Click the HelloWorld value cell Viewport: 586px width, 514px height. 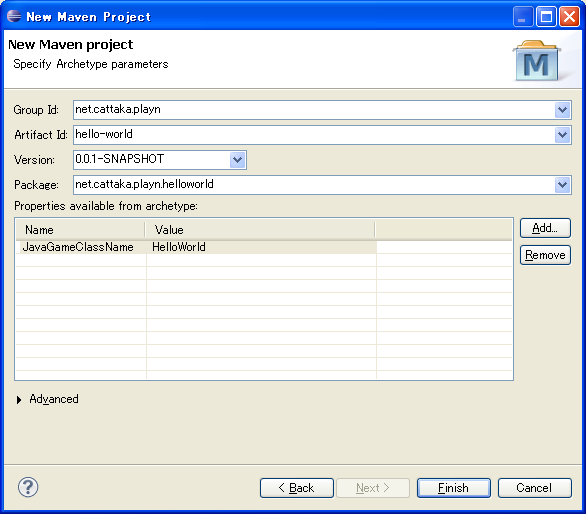(x=261, y=247)
